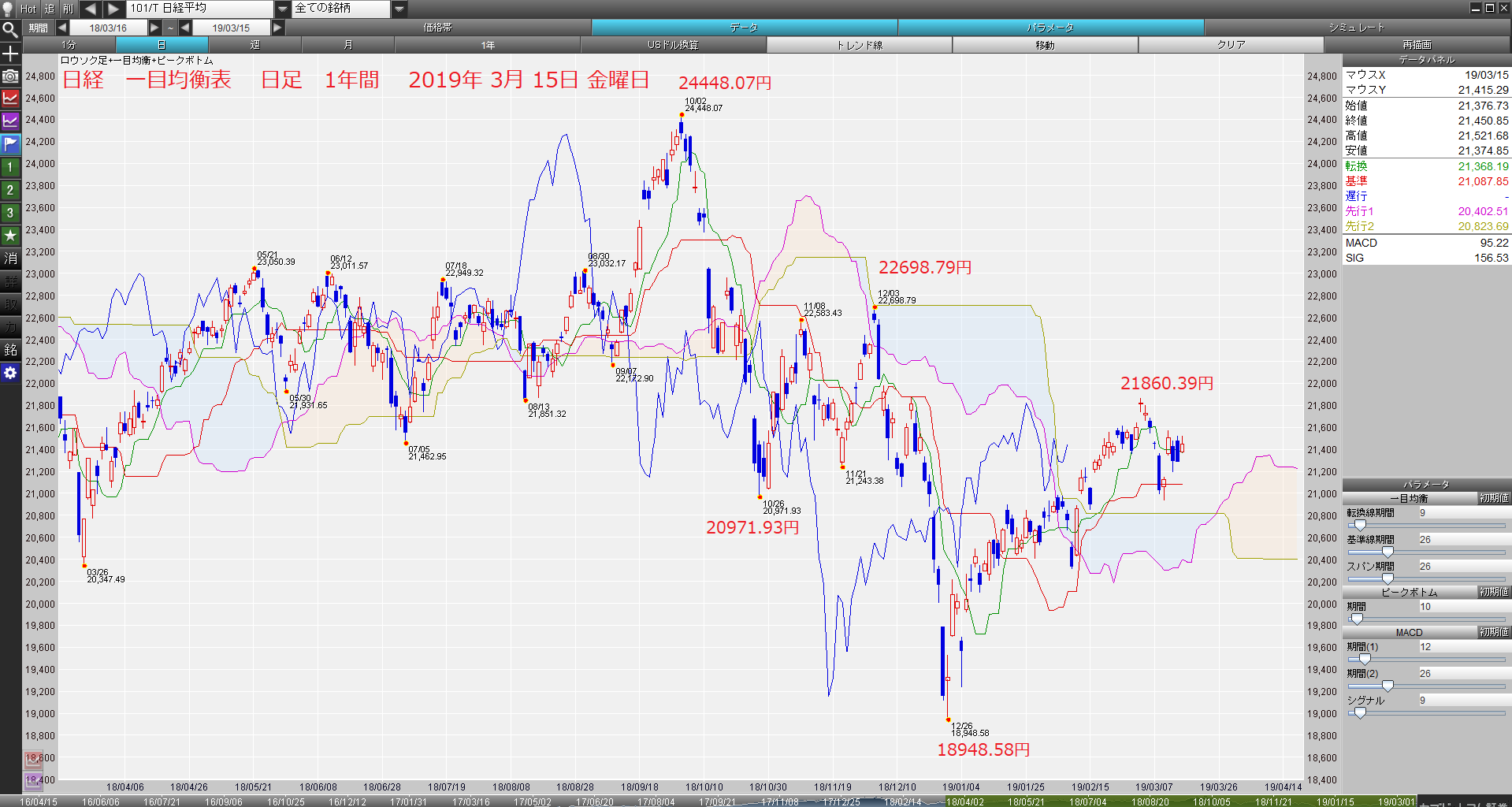
Task: Click the 期間 period button
Action: coord(39,28)
